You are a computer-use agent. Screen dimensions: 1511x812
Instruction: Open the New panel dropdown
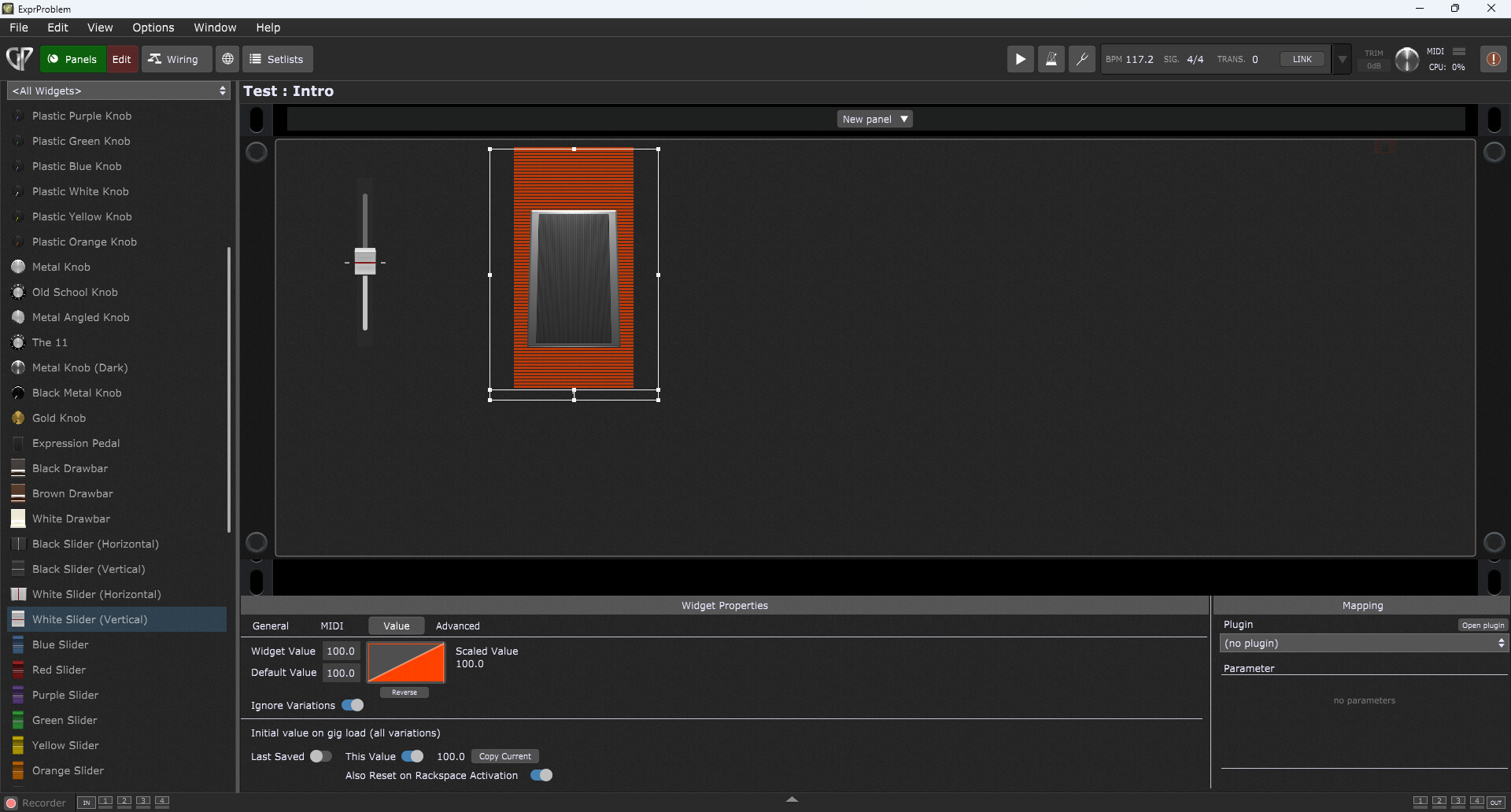pyautogui.click(x=874, y=119)
